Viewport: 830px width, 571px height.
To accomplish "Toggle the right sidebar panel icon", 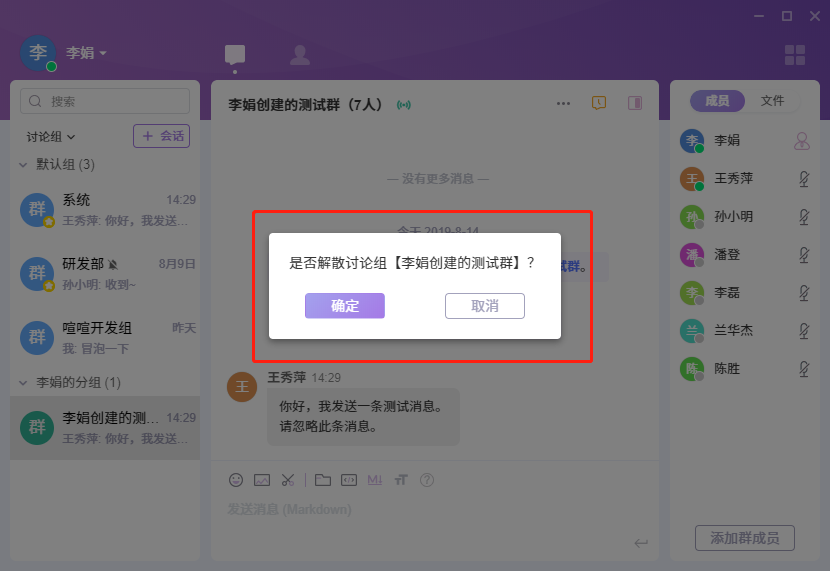I will [x=634, y=103].
